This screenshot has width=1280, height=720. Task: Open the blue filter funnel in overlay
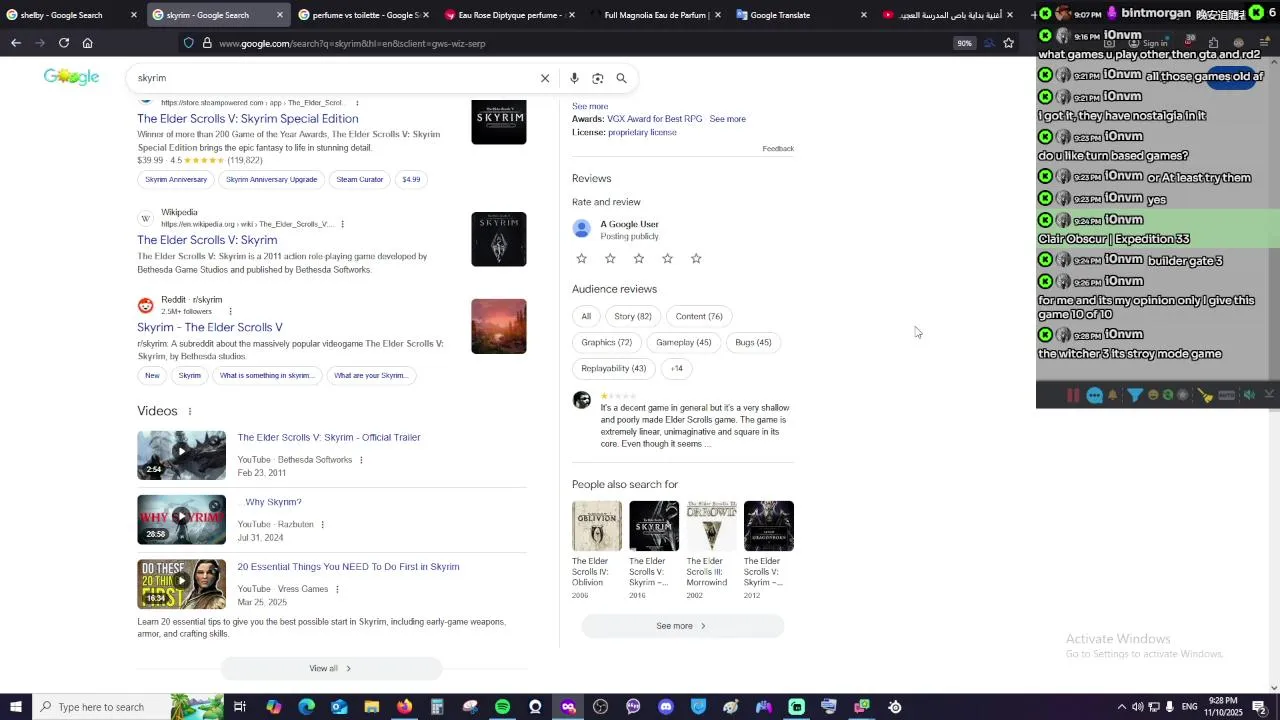[1135, 395]
